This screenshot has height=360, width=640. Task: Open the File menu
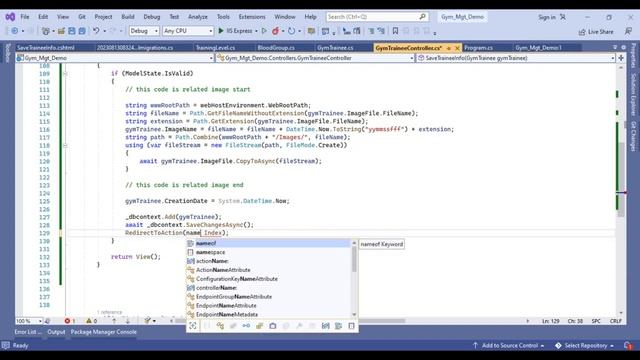[25, 17]
